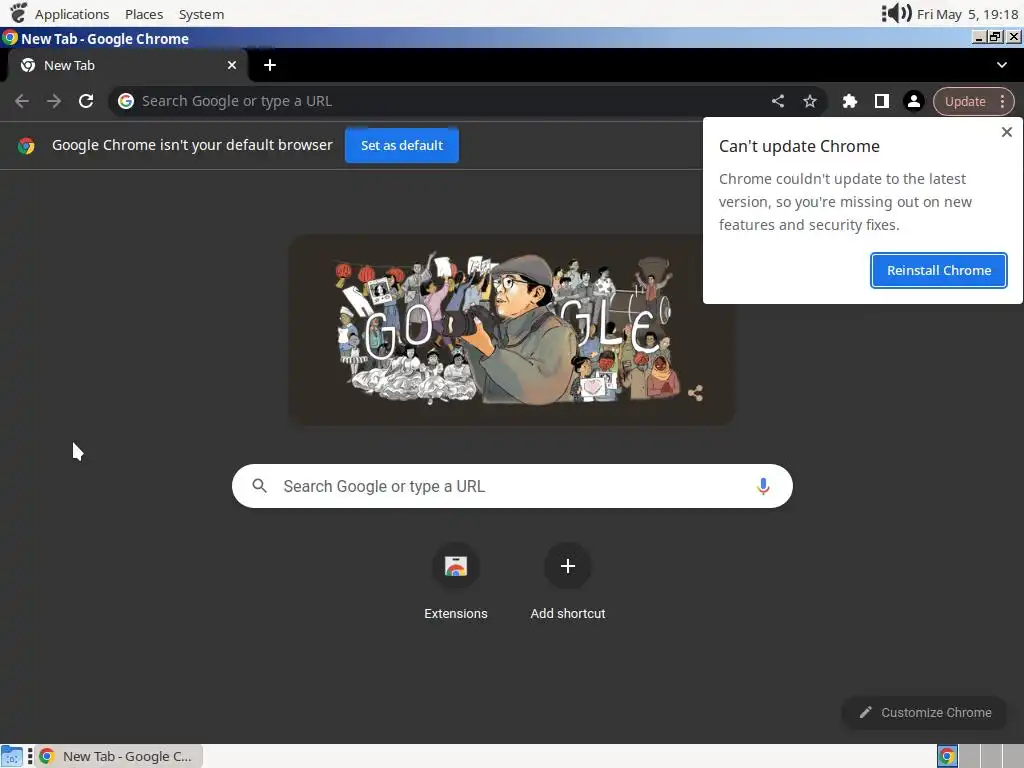Open Customize Chrome button
1024x768 pixels.
pos(925,712)
